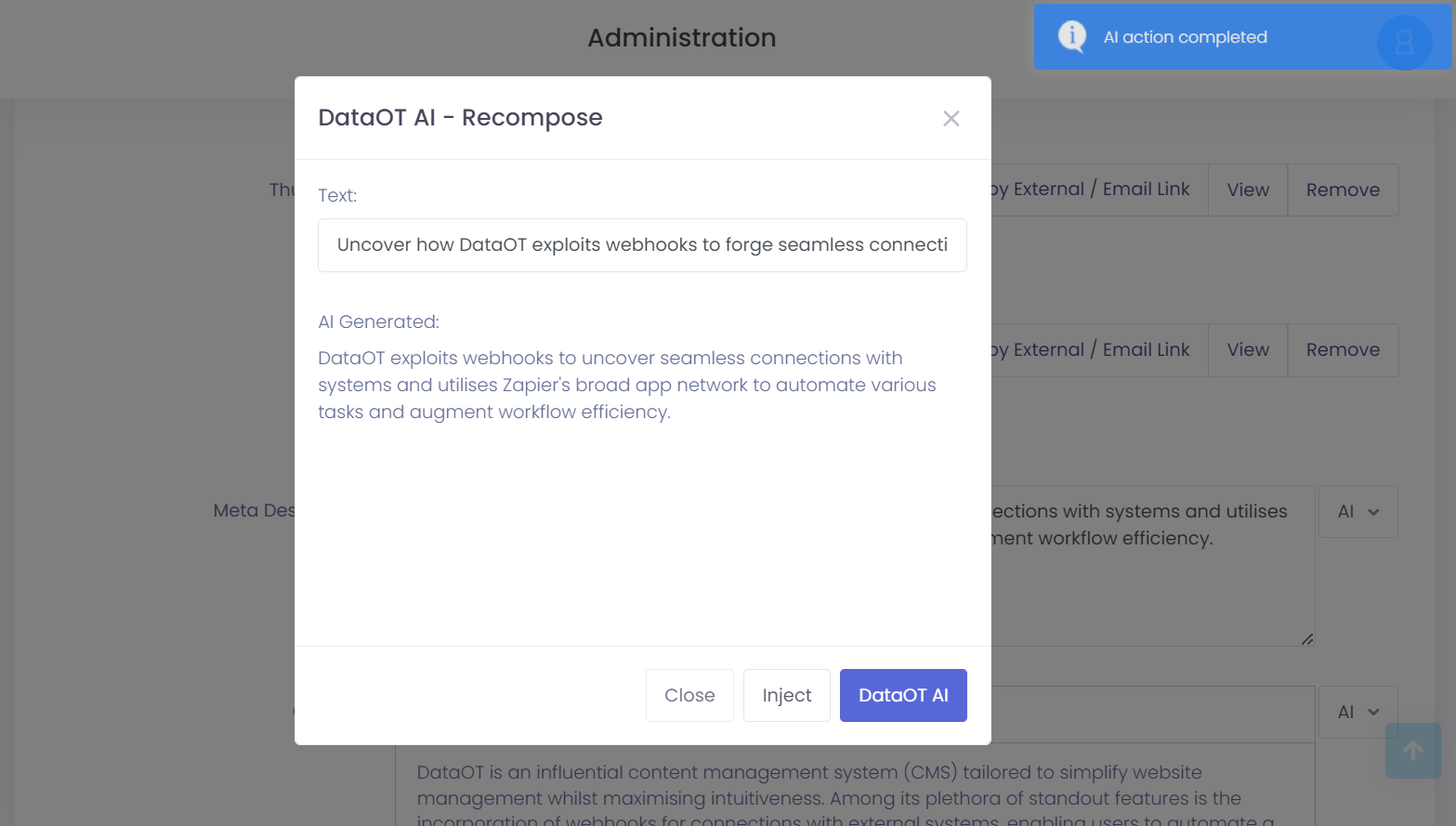
Task: Click the Meta Description textarea resize handle
Action: pos(1306,638)
